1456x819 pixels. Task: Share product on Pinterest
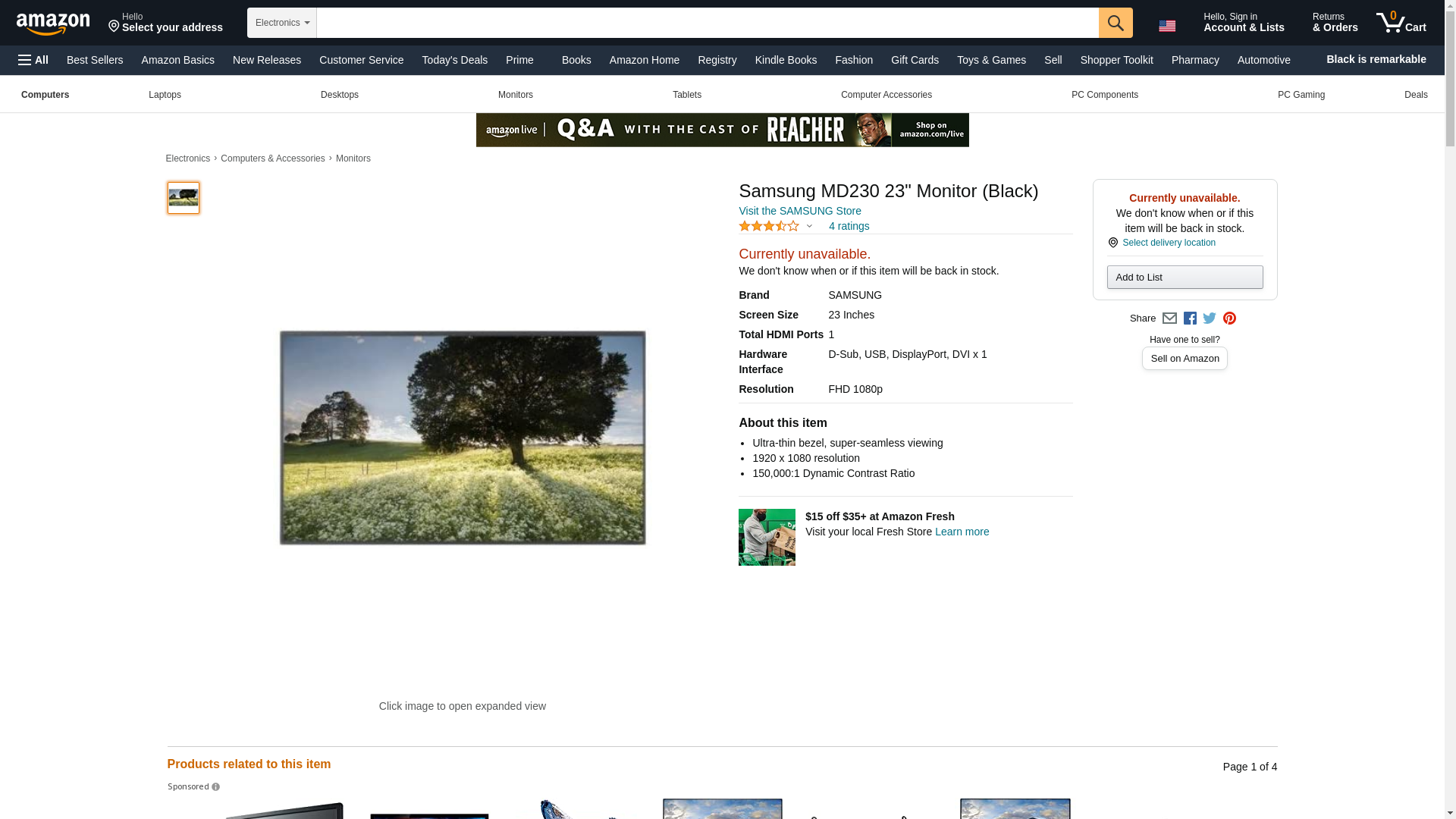tap(1229, 318)
